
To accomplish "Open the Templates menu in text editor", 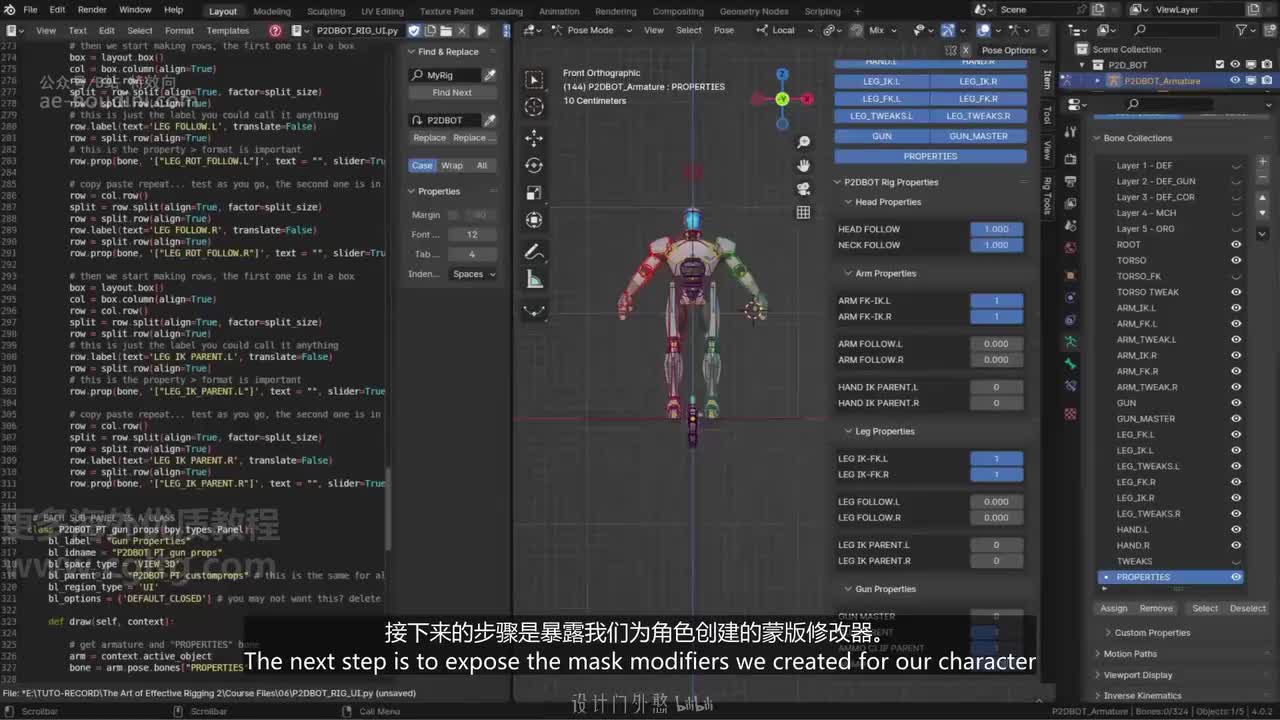I will (x=228, y=31).
